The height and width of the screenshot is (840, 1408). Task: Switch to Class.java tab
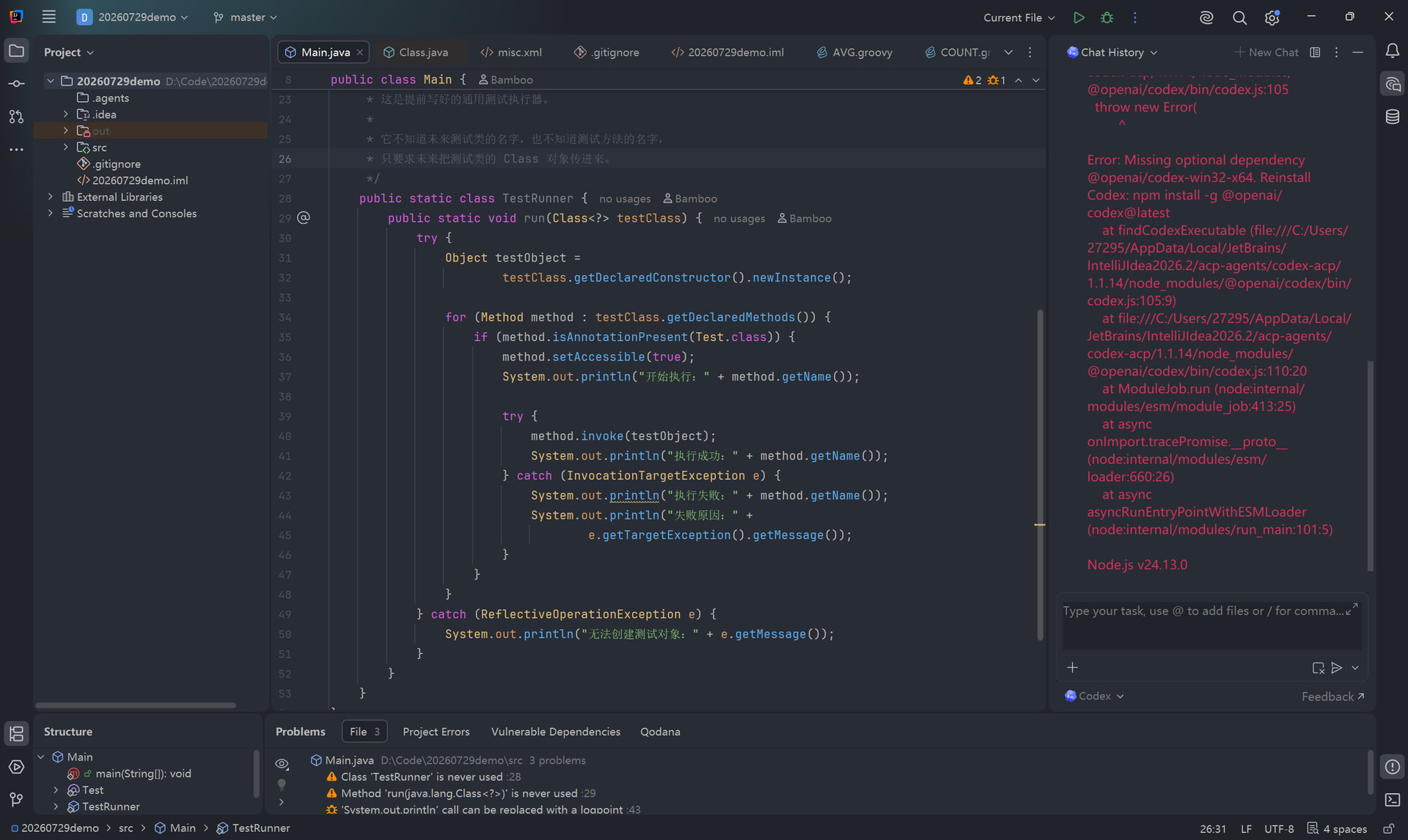[416, 52]
